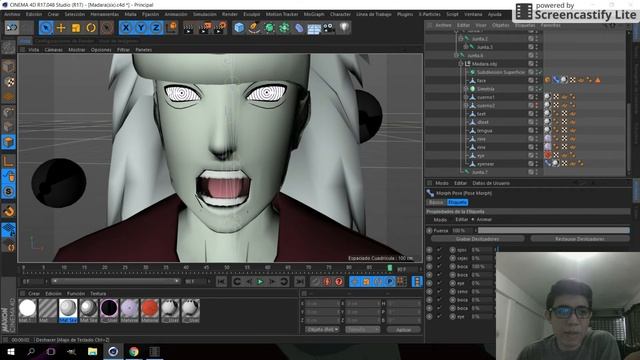640x360 pixels.
Task: Click the Floor environment grid icon
Action: point(314,28)
